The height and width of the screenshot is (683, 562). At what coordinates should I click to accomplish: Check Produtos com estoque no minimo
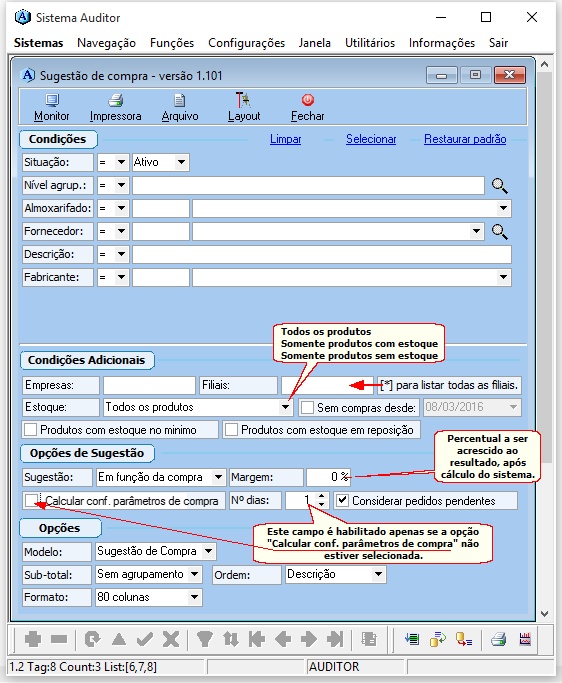click(x=30, y=429)
